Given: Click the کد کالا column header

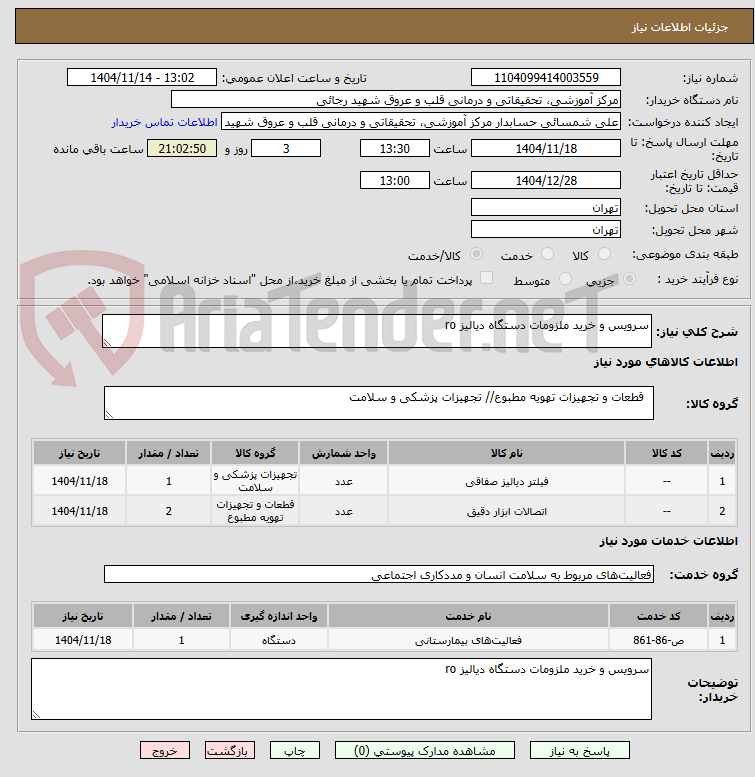Looking at the screenshot, I should click(x=666, y=453).
